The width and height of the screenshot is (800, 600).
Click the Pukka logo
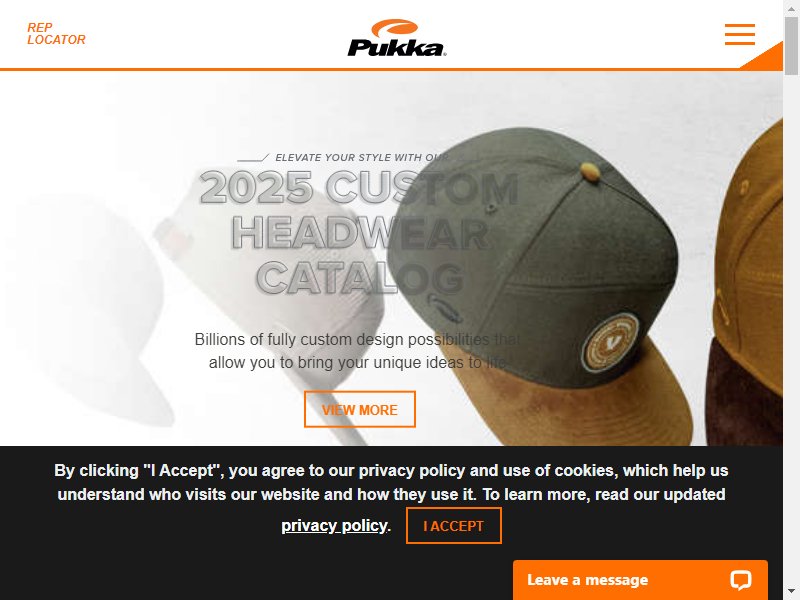coord(396,38)
